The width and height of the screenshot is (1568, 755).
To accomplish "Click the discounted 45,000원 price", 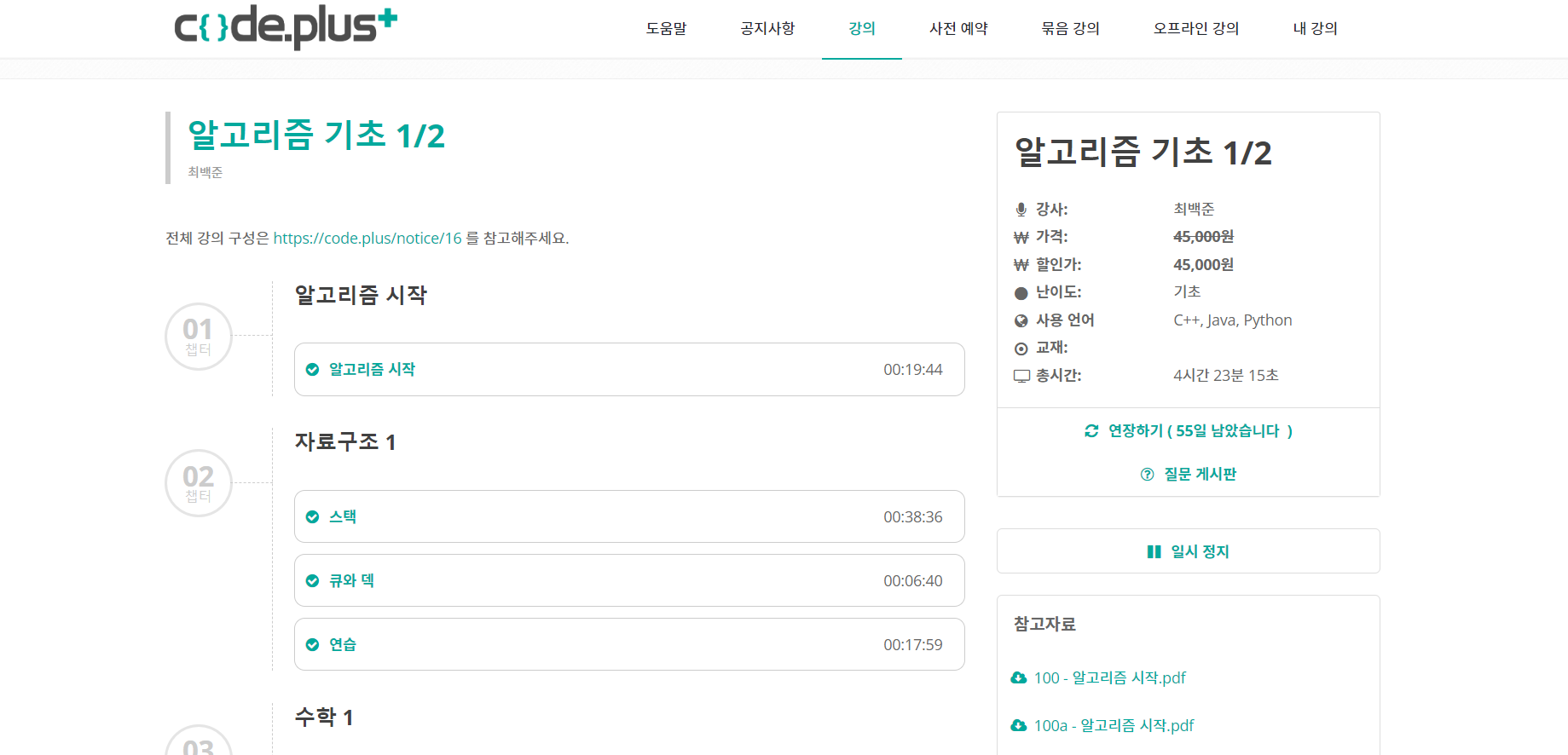I will coord(1203,265).
